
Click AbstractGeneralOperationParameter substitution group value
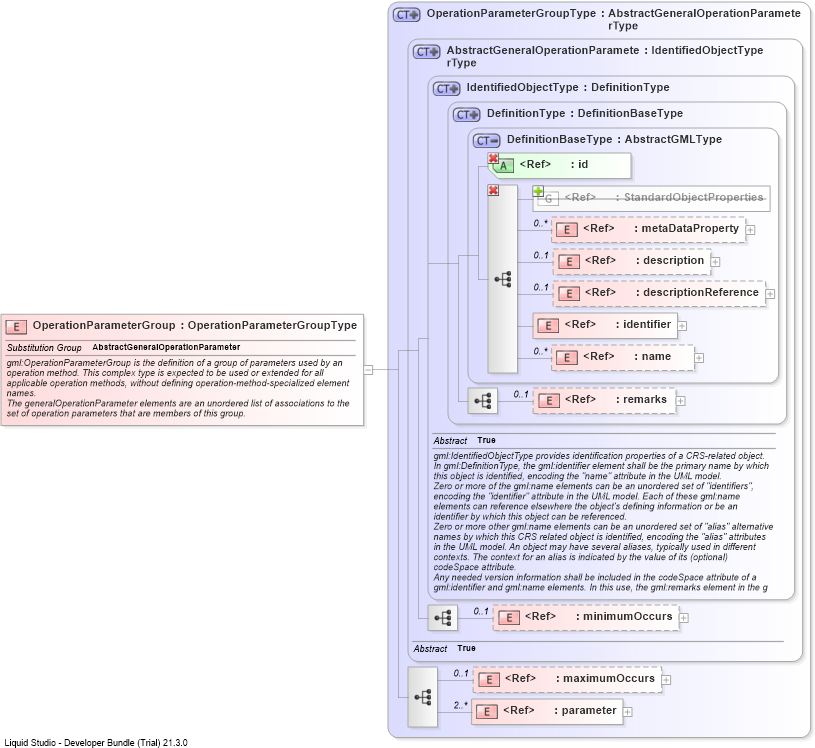pos(166,347)
